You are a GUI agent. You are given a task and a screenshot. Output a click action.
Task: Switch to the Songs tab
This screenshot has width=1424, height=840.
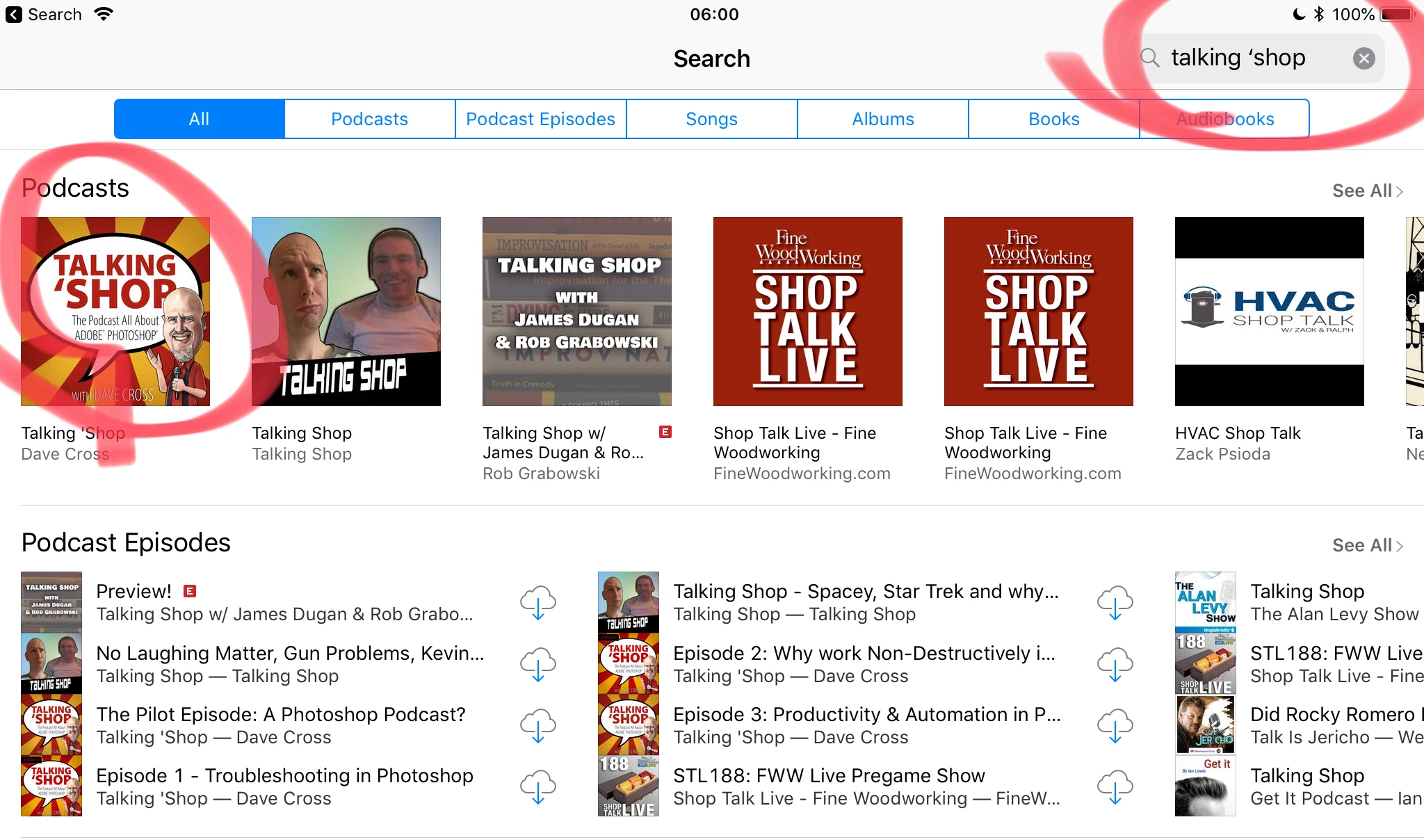point(711,119)
